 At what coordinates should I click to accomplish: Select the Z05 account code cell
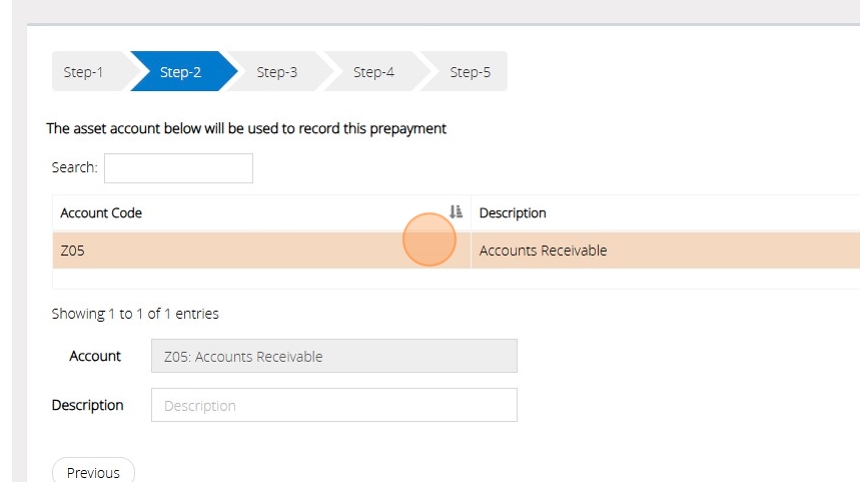tap(73, 251)
